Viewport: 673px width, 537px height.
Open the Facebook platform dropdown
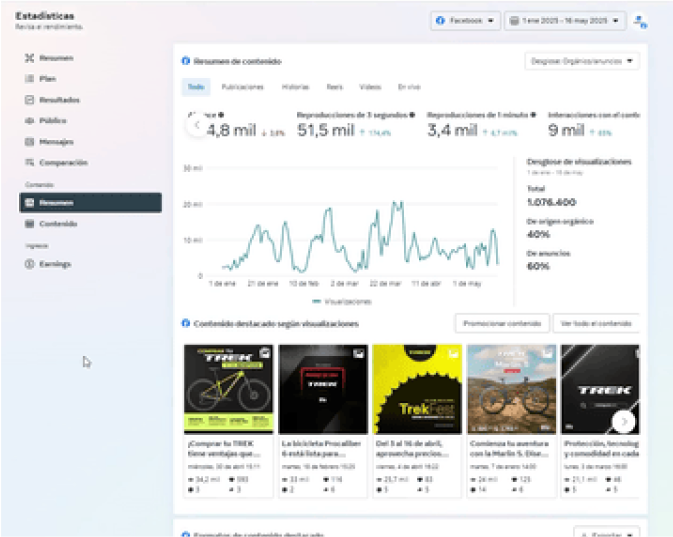coord(465,21)
